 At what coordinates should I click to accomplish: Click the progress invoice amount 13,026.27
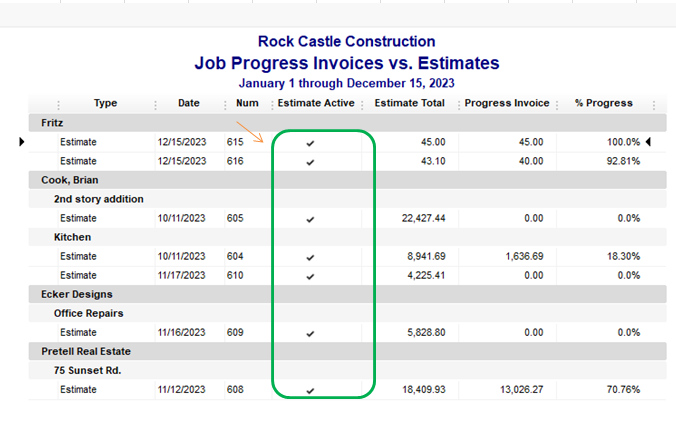[522, 389]
